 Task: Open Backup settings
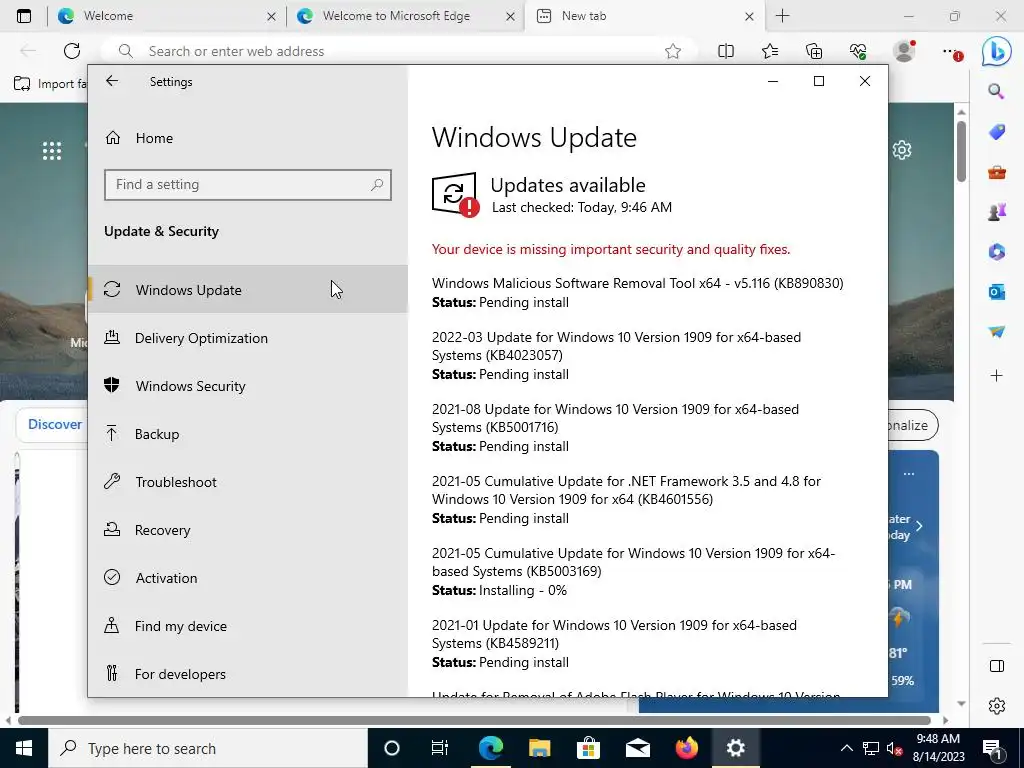tap(248, 434)
